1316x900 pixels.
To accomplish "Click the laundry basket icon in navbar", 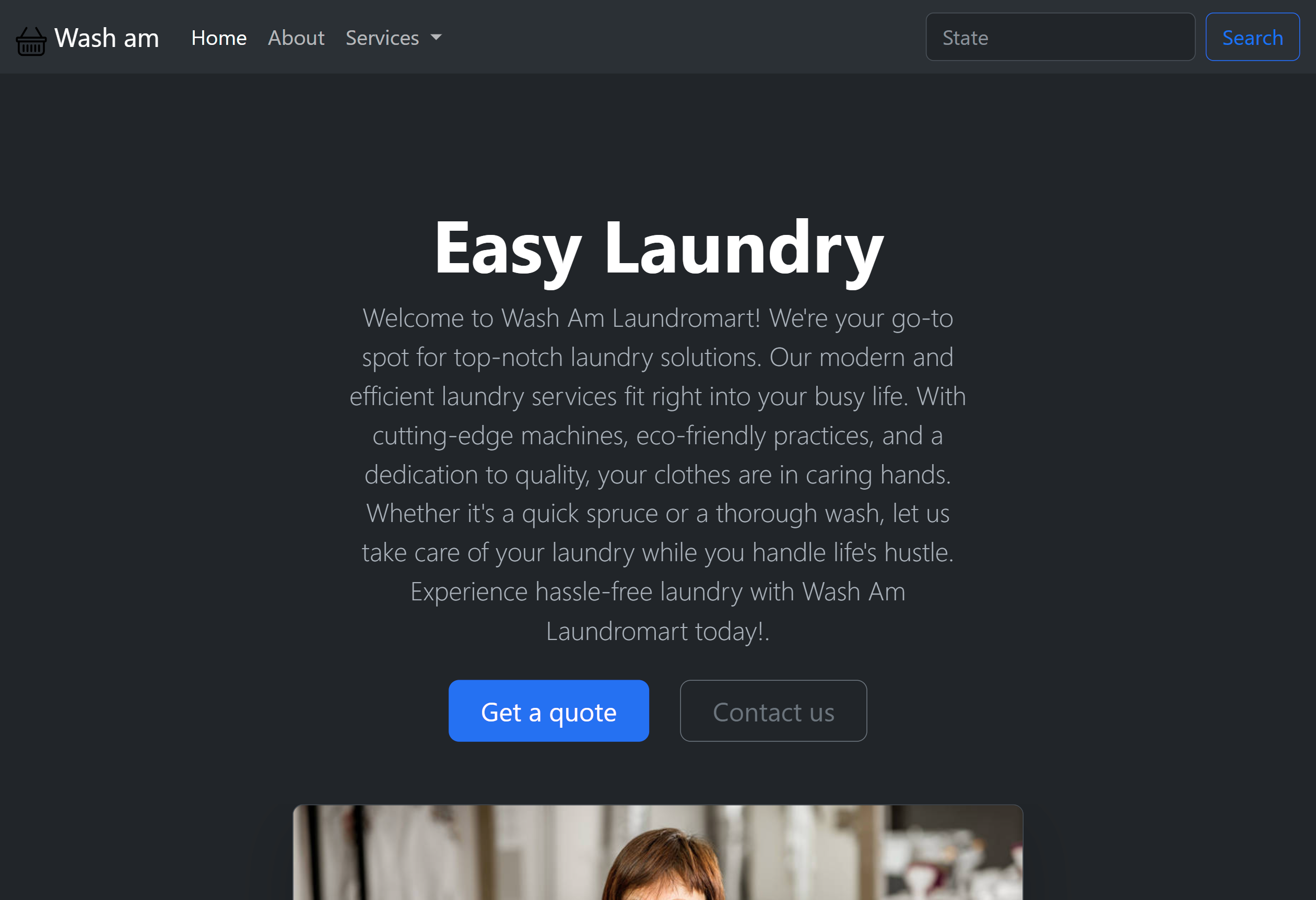I will click(x=31, y=37).
